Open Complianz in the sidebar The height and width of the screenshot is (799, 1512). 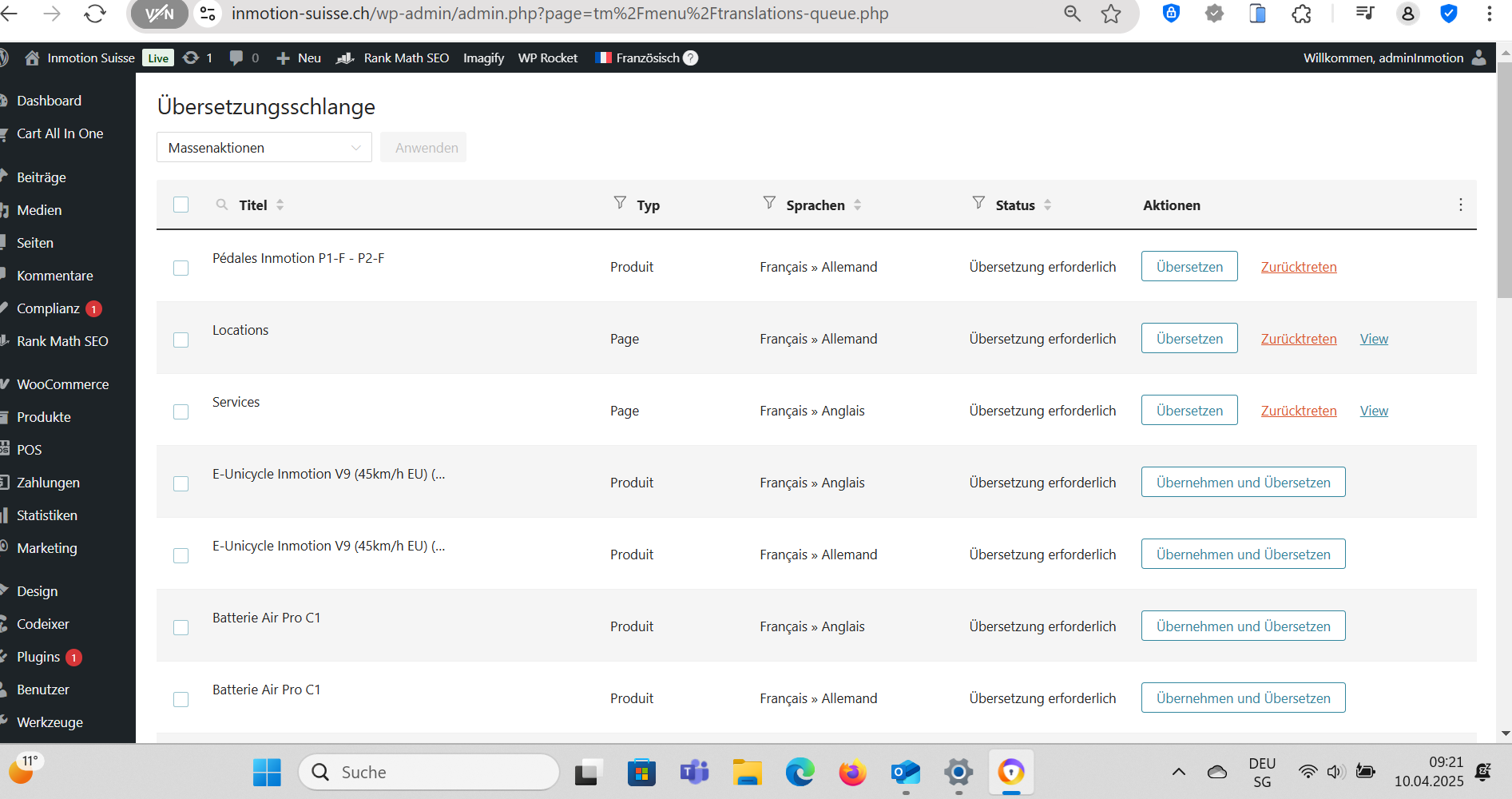(x=48, y=308)
